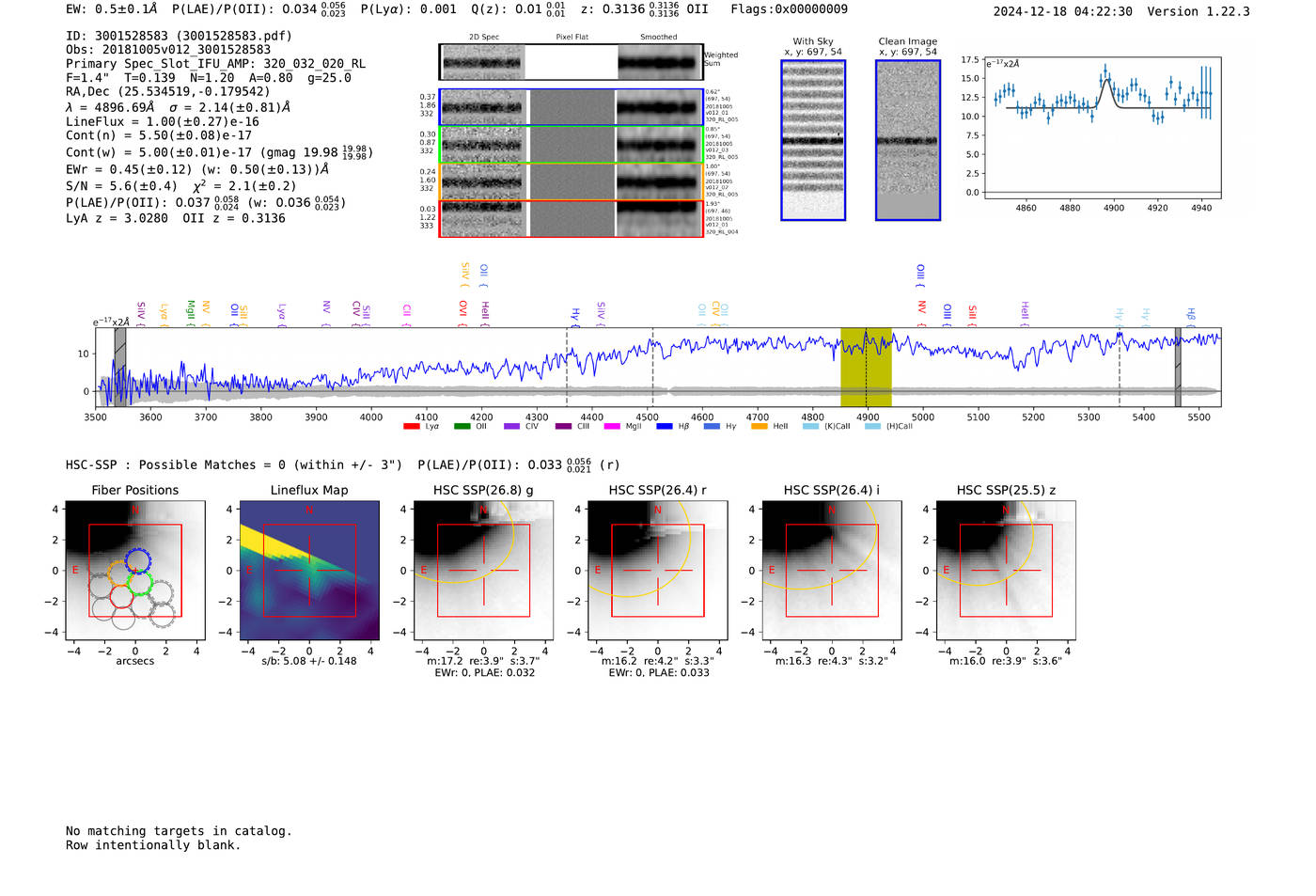This screenshot has height=896, width=1316.
Task: Click the ID: 3001528583 text line
Action: click(x=179, y=36)
